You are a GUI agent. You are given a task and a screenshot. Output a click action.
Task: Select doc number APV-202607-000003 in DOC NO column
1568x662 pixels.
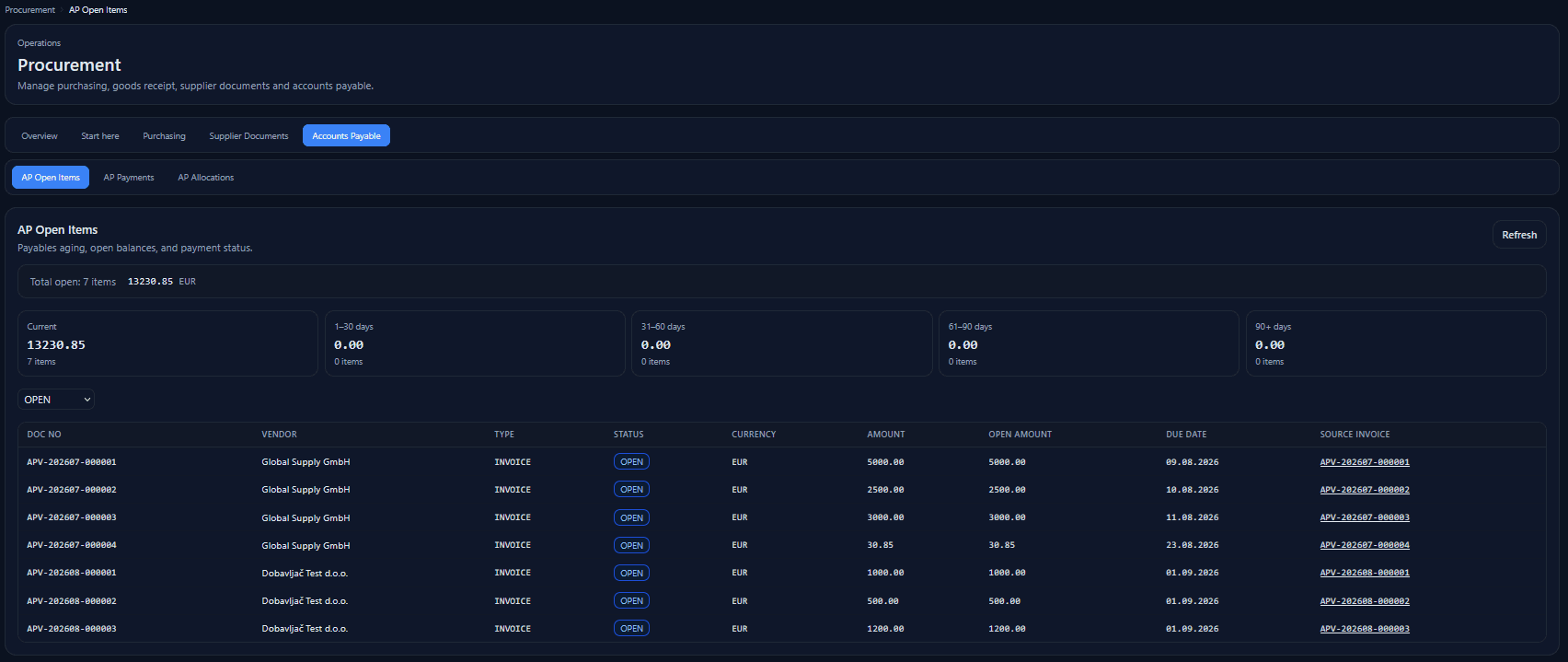click(x=72, y=517)
